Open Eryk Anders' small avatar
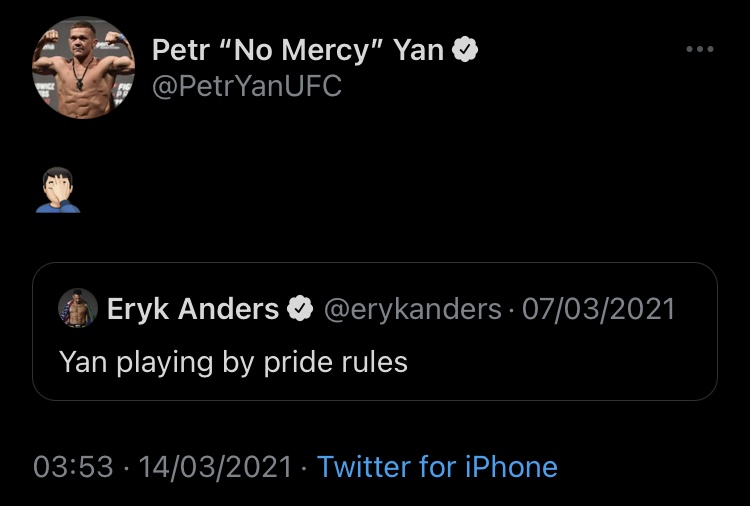This screenshot has height=506, width=750. (x=78, y=308)
